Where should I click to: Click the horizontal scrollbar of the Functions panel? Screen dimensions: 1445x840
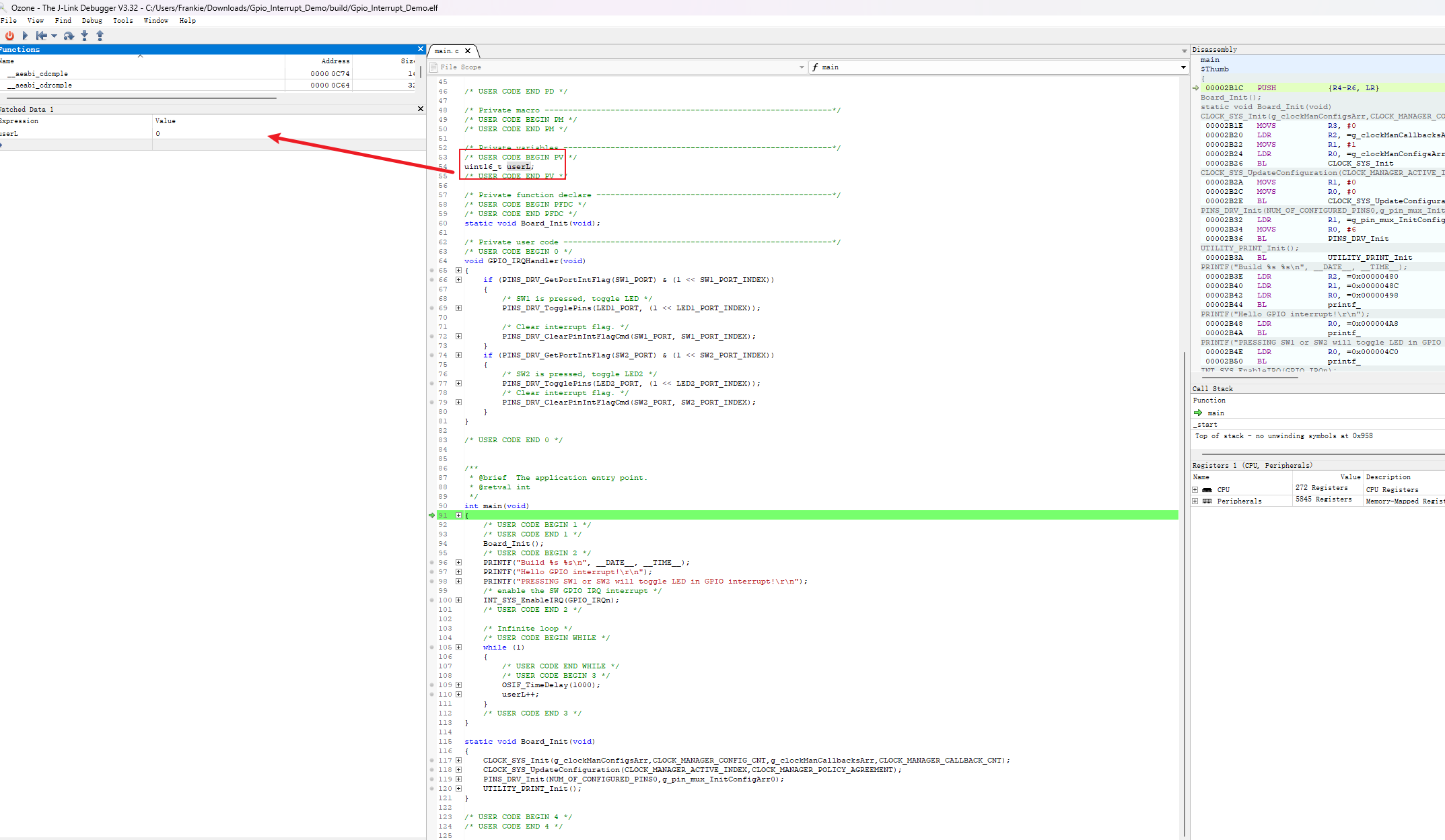141,98
